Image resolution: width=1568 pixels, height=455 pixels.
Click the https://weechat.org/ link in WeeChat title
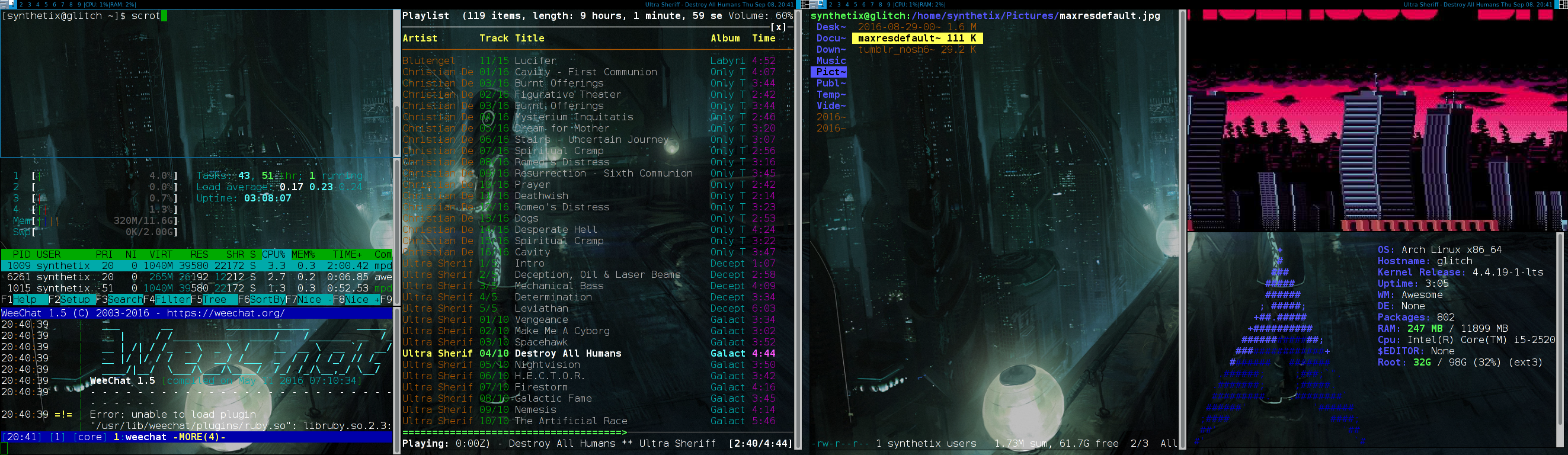[x=226, y=313]
